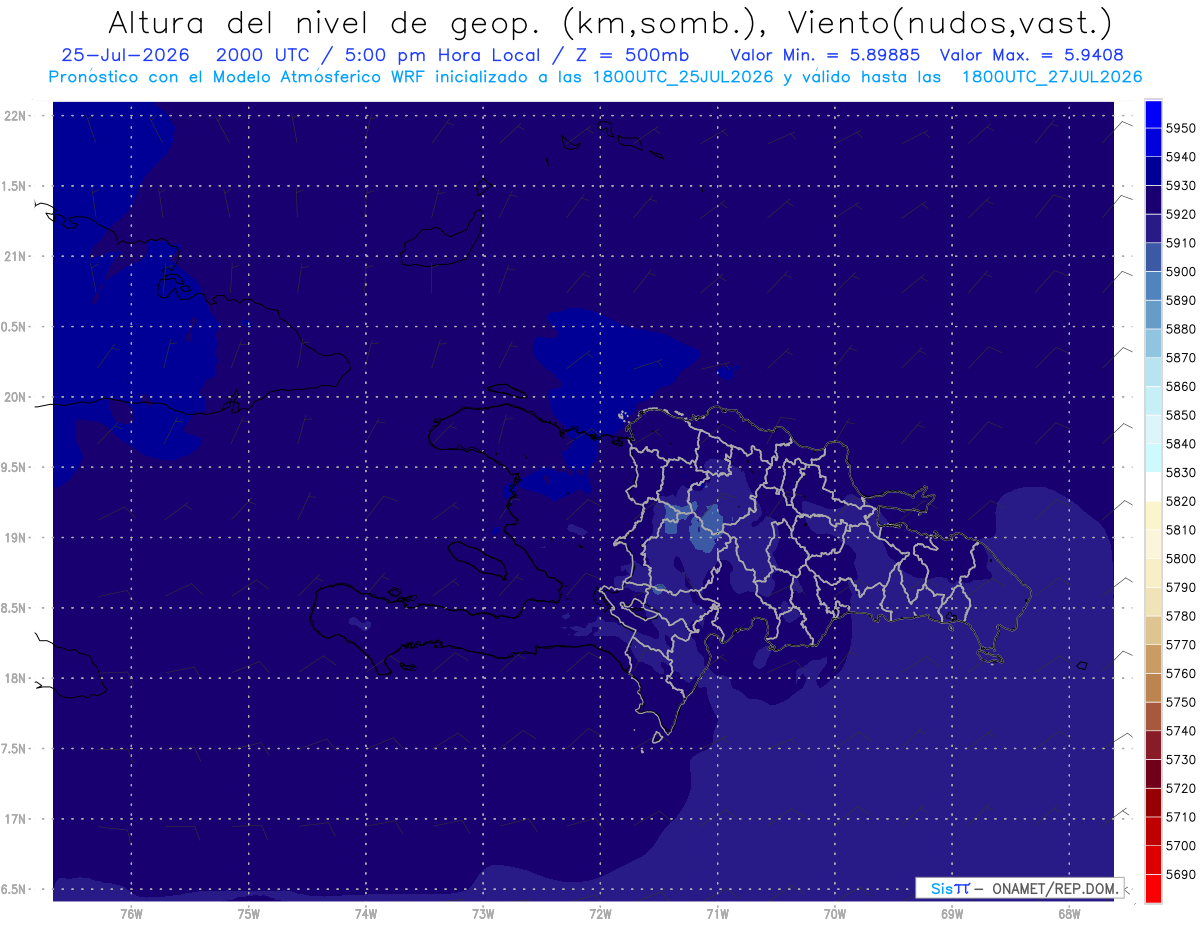The image size is (1200, 927).
Task: Click the bright red swatch below 5690
Action: point(1153,888)
